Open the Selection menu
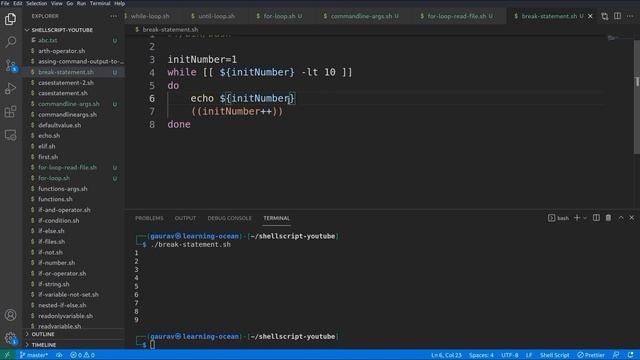This screenshot has height=360, width=640. [36, 3]
